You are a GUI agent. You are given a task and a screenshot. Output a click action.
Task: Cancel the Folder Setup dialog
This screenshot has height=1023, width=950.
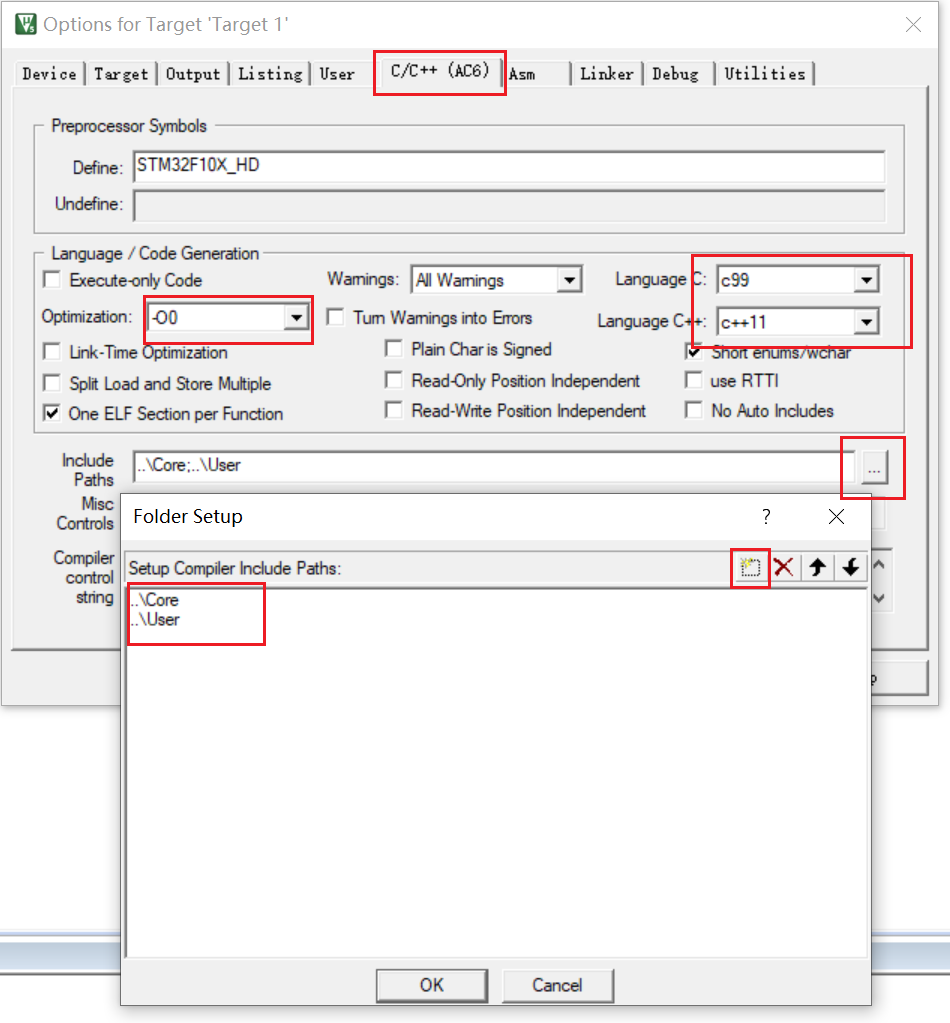click(x=557, y=985)
